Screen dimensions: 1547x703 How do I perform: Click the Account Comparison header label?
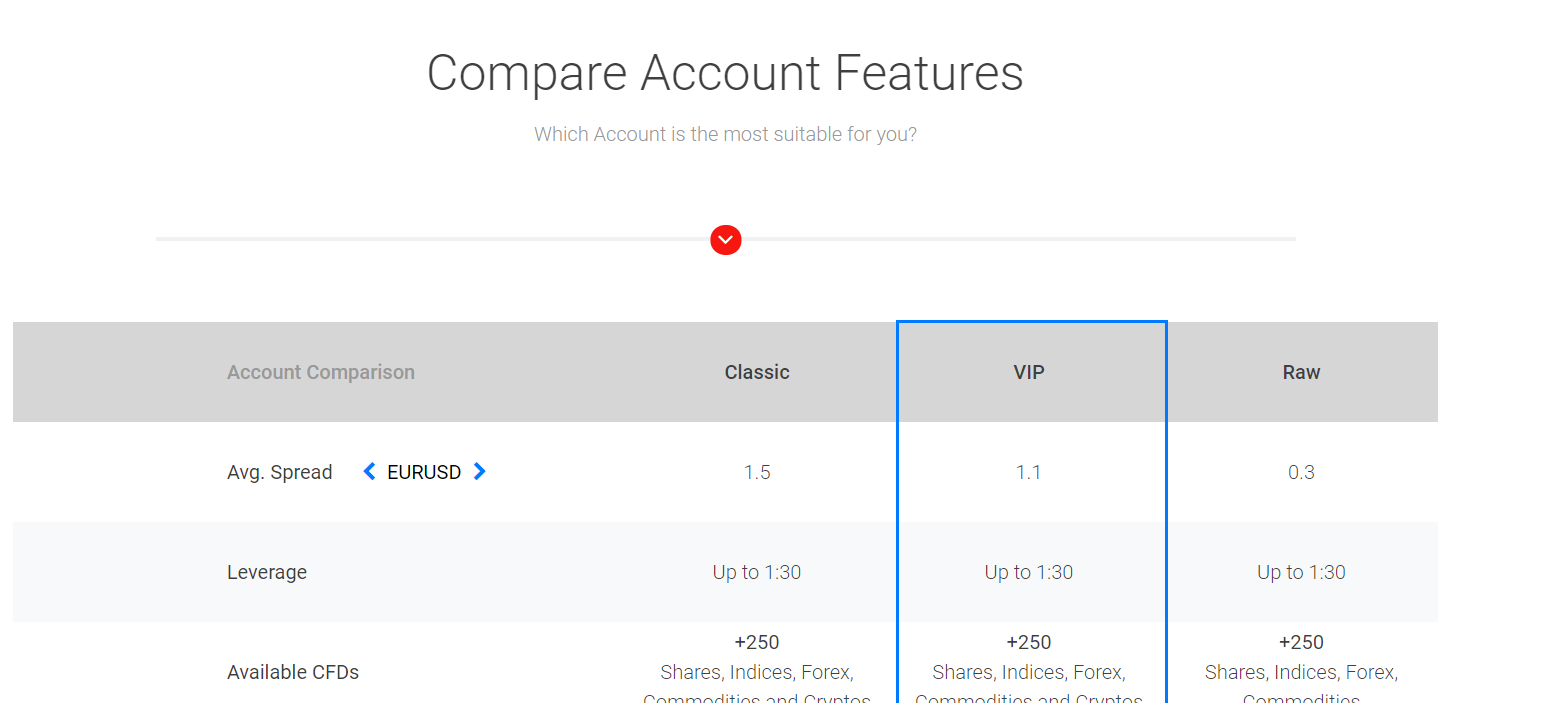[x=320, y=372]
